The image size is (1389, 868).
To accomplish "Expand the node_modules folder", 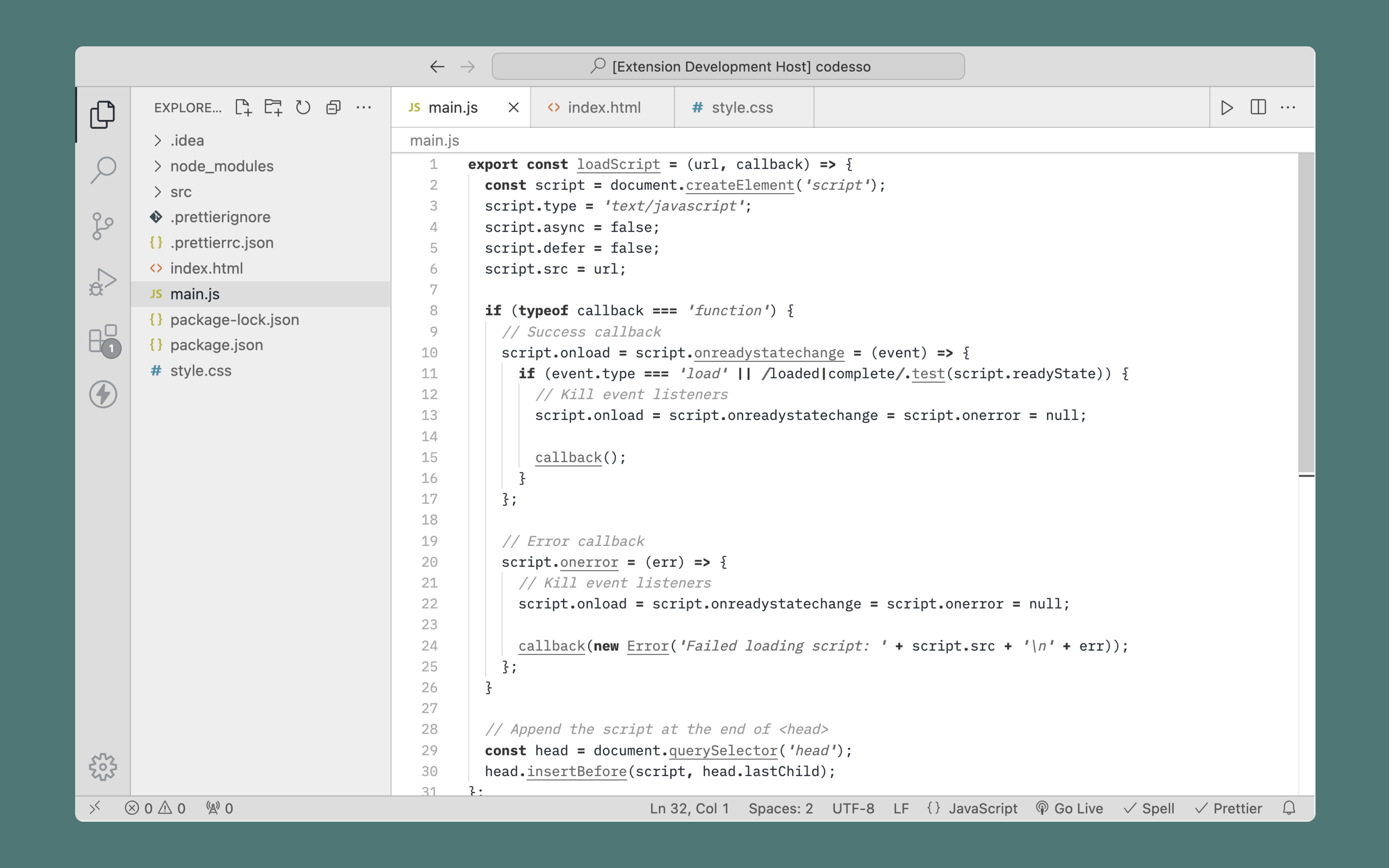I will [x=221, y=166].
